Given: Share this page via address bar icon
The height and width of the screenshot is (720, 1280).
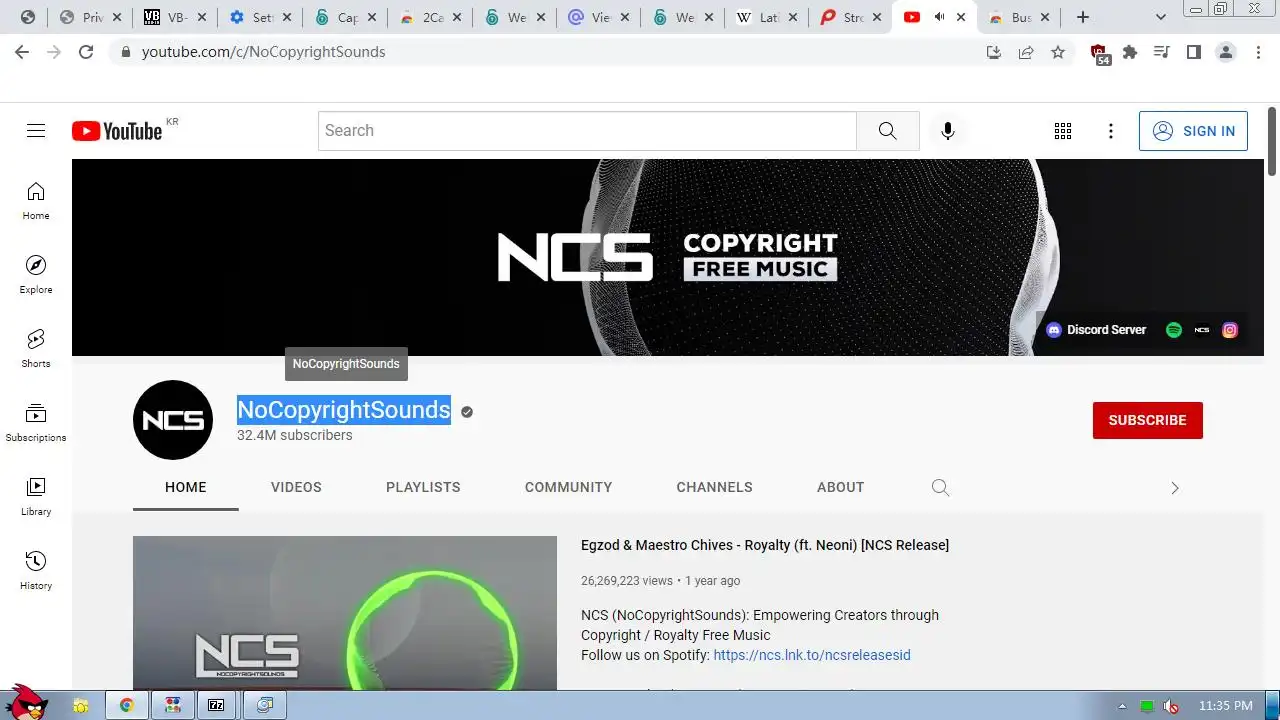Looking at the screenshot, I should 1026,52.
